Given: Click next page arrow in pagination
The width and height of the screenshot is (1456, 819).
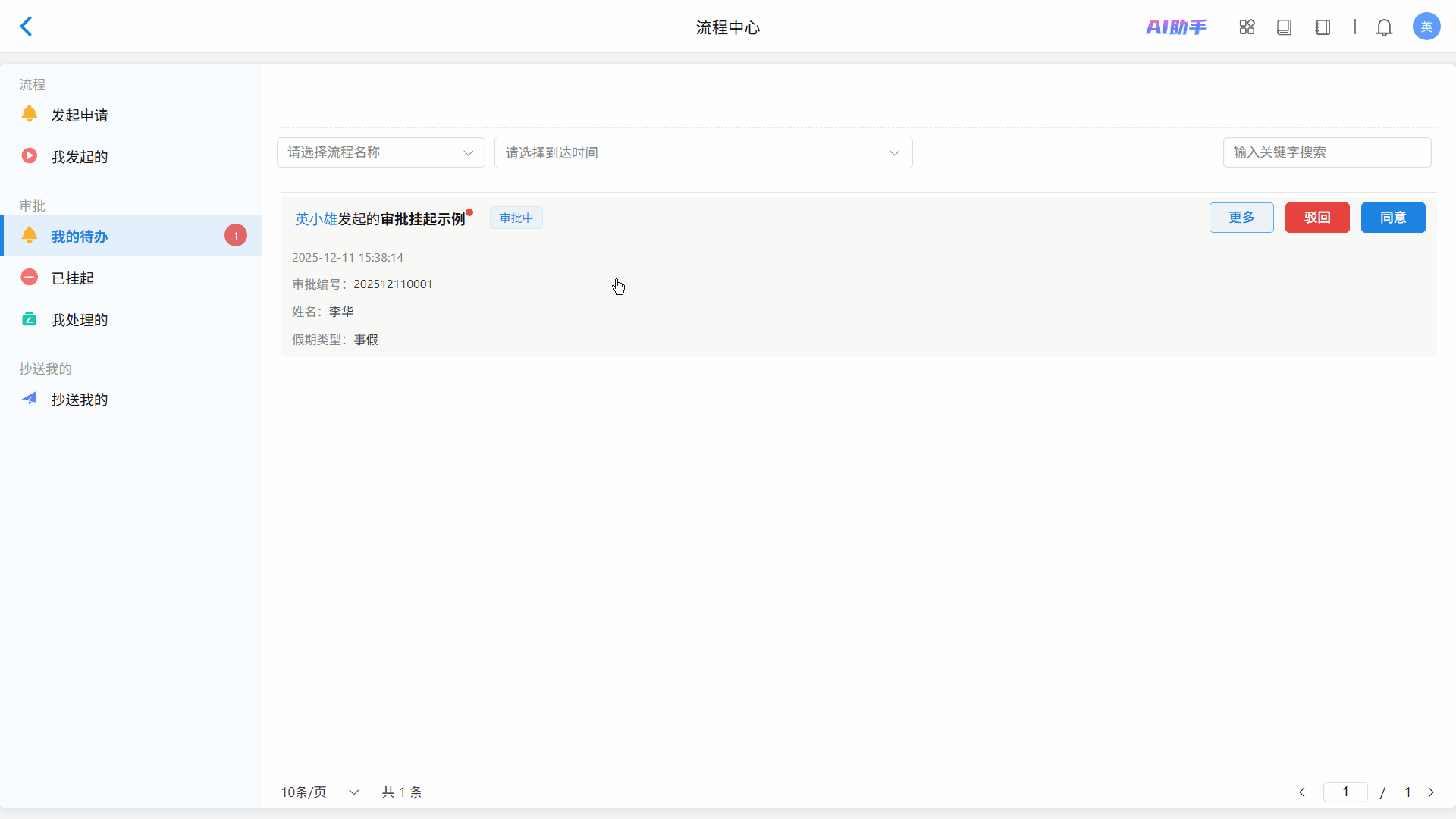Looking at the screenshot, I should tap(1431, 792).
